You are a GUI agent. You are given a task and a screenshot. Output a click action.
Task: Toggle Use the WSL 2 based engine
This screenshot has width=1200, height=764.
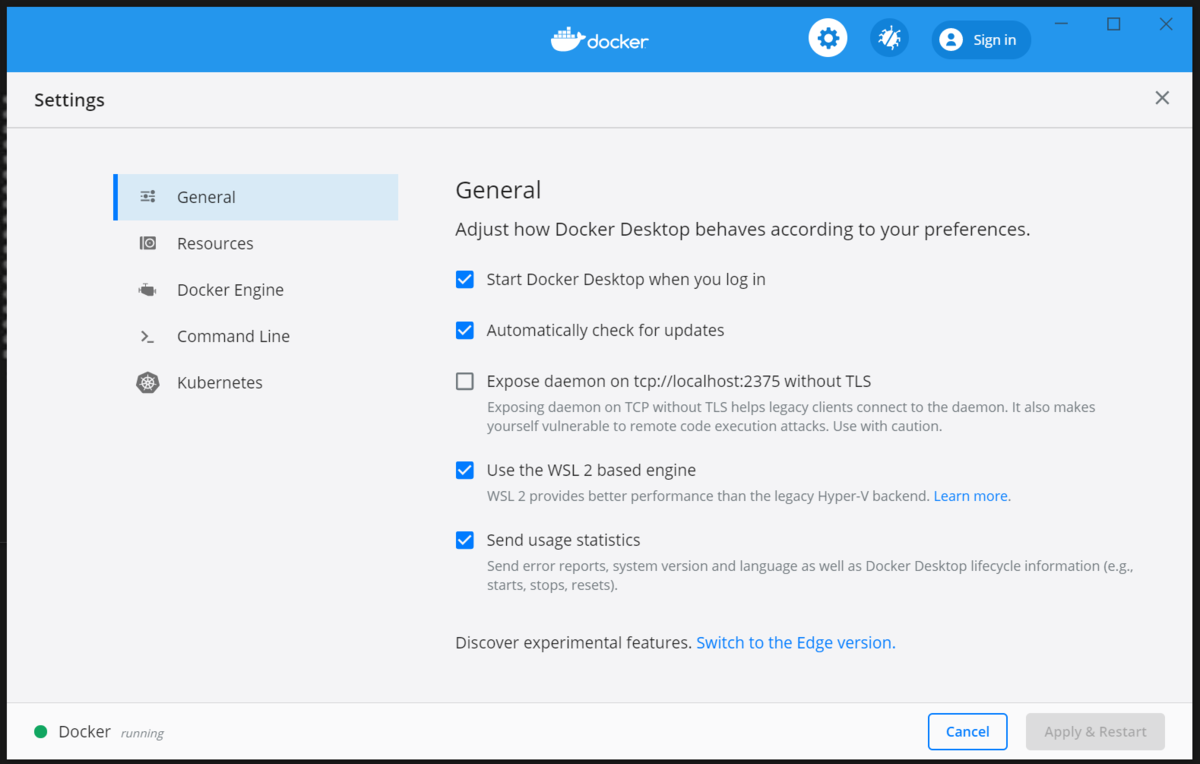465,470
